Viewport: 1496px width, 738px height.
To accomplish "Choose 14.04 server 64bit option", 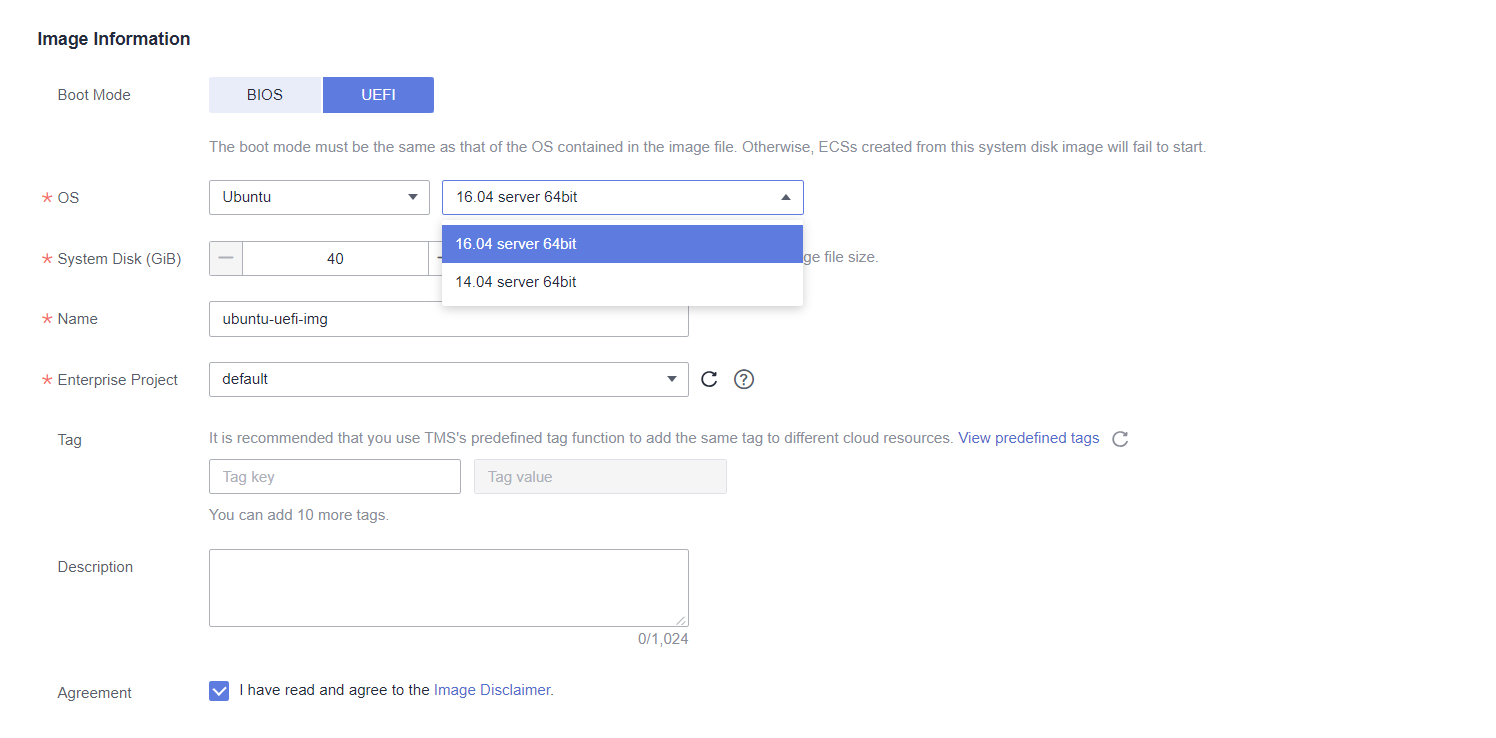I will pos(622,282).
